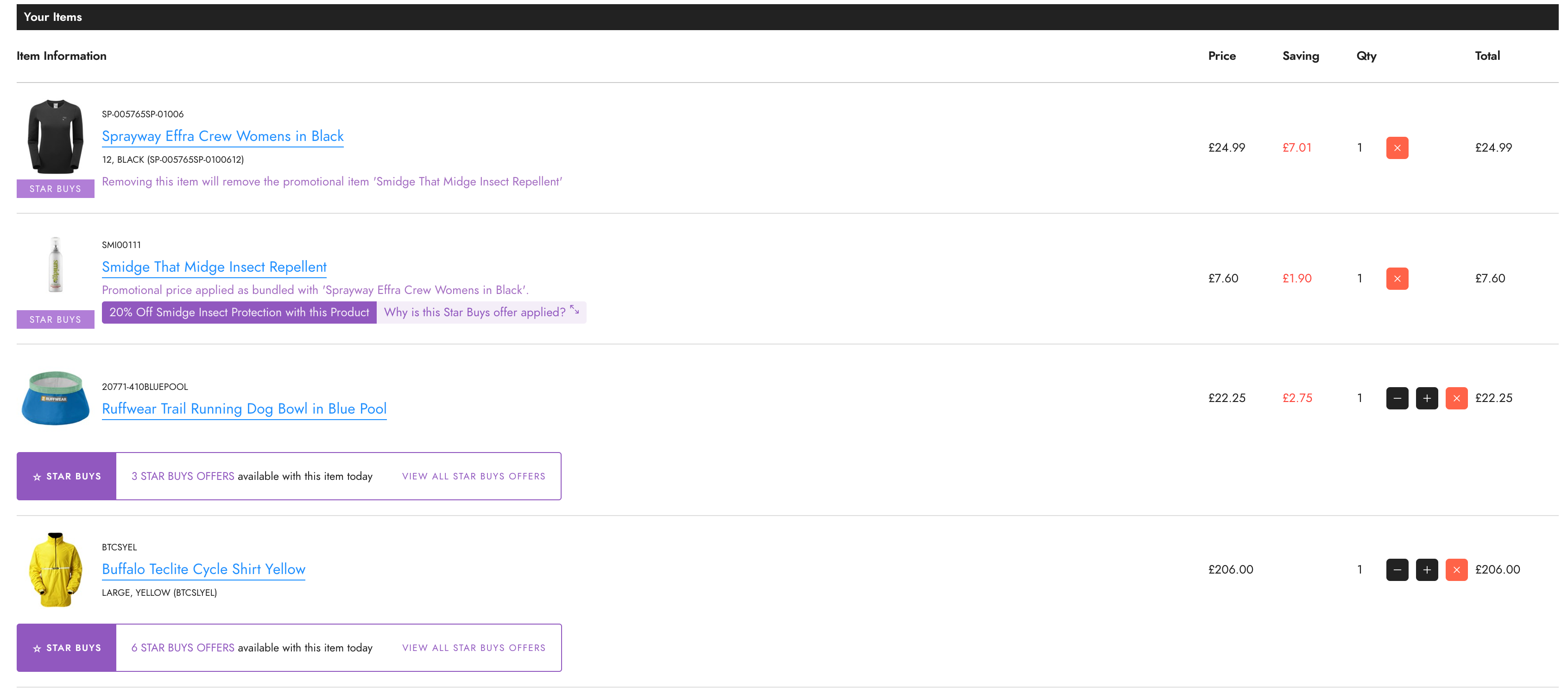The image size is (1568, 689).
Task: Click the £7.01 saving value
Action: pos(1296,147)
